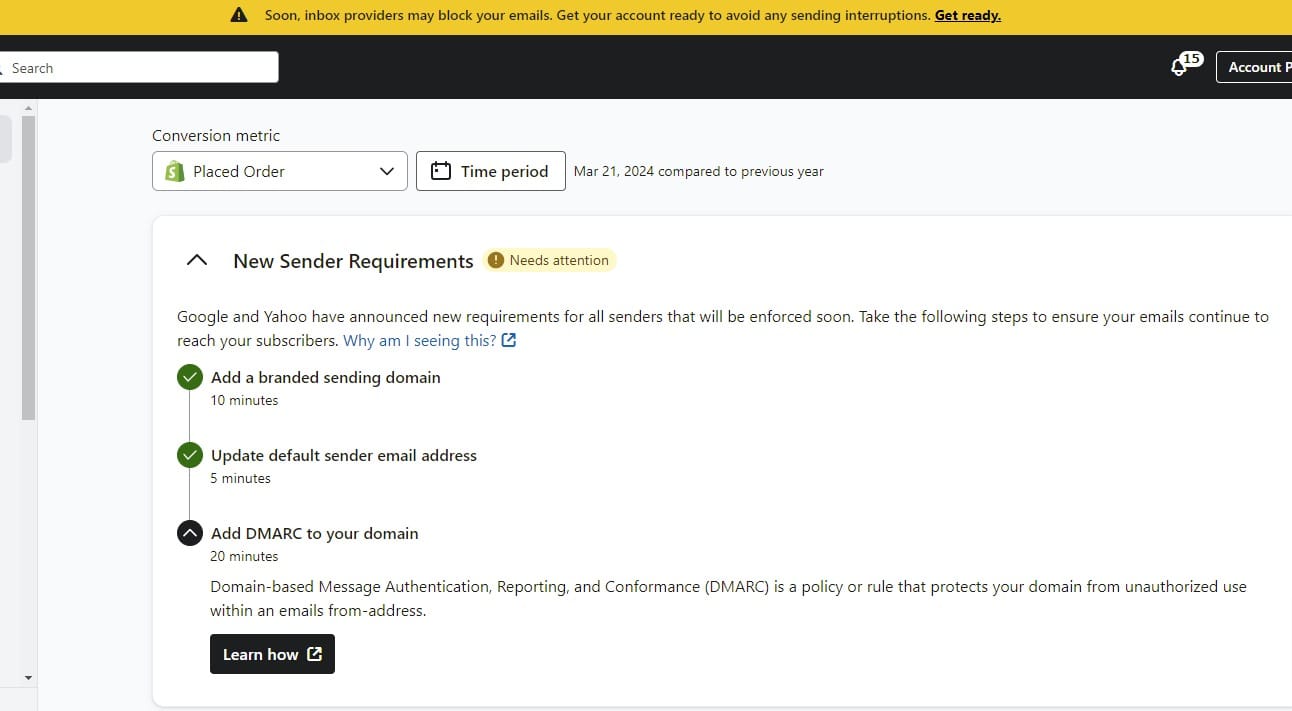Click into the Search field
The height and width of the screenshot is (711, 1292).
(x=140, y=68)
